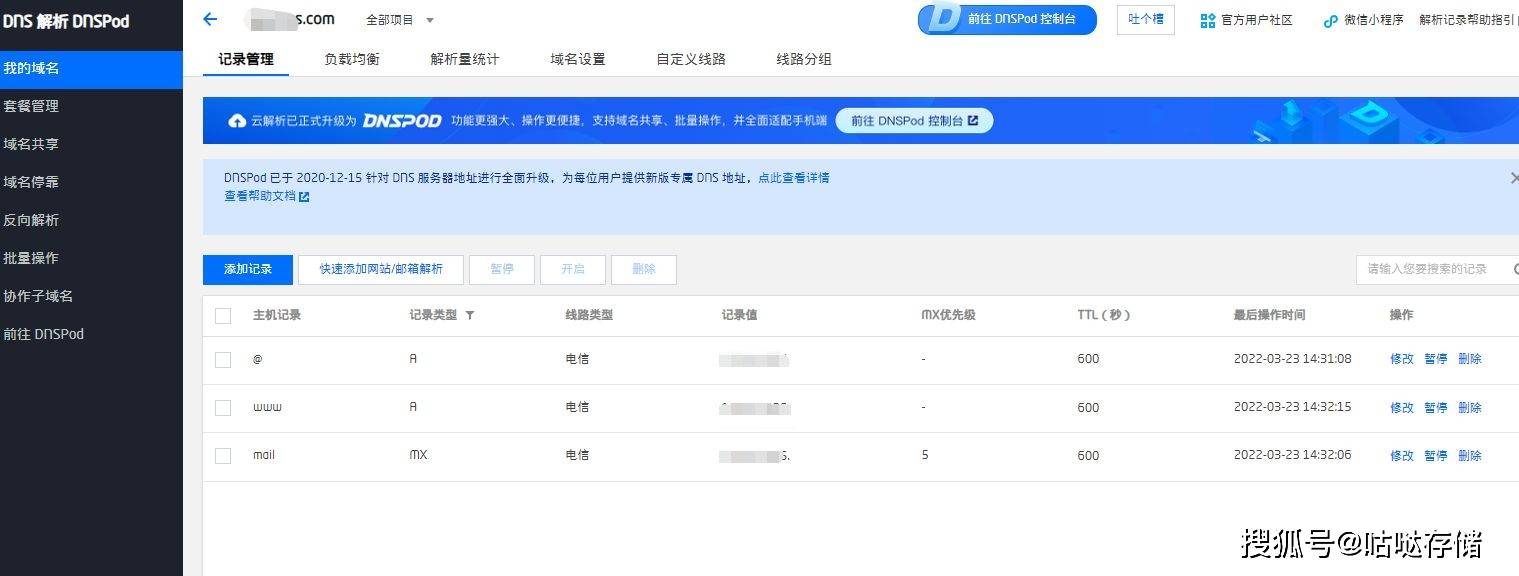Select the 线路分组 tab
Screen dimensions: 1519x576
804,59
